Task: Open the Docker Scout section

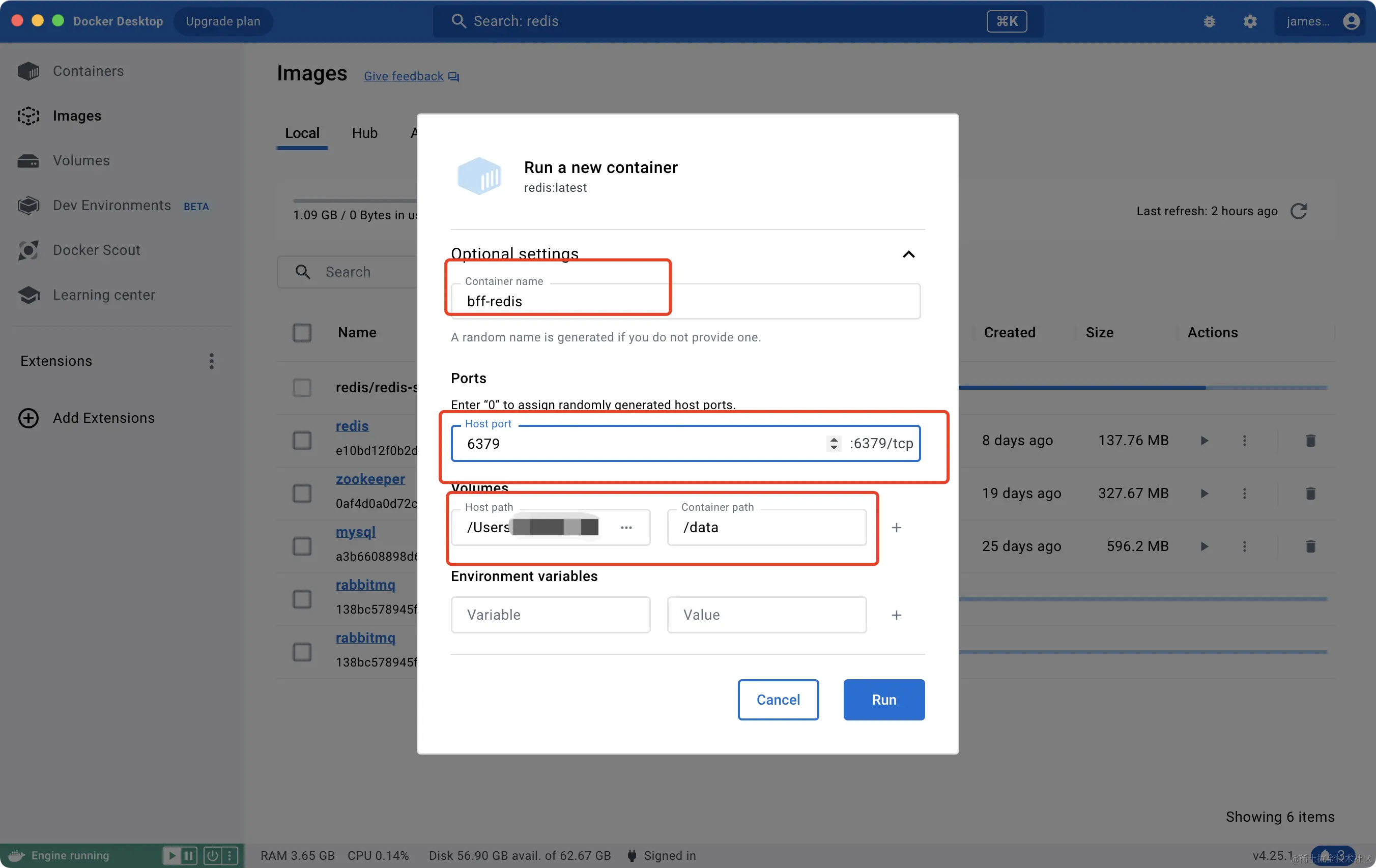Action: (96, 250)
